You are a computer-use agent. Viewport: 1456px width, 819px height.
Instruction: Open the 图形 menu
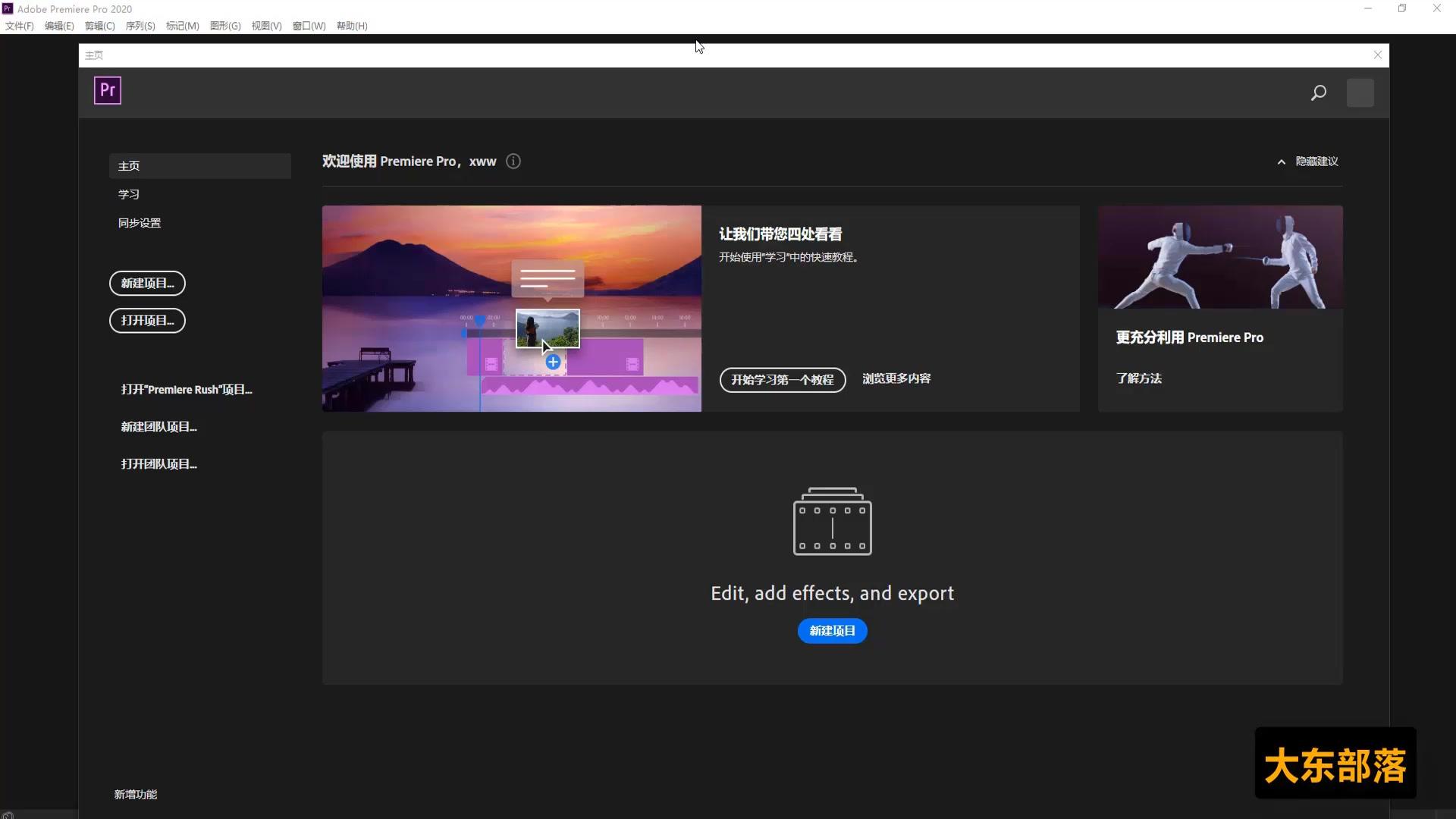pos(224,25)
